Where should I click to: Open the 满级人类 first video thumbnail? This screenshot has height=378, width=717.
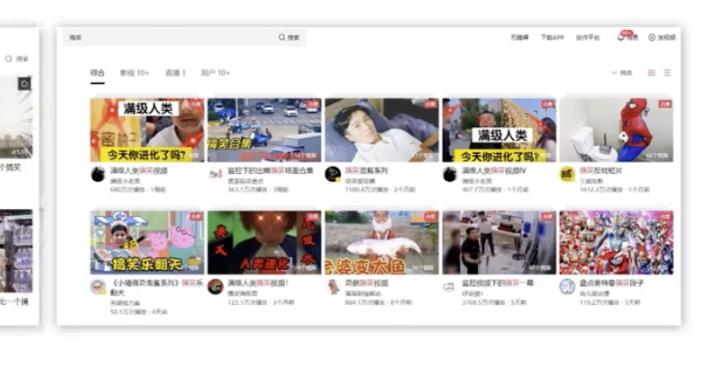pos(147,130)
